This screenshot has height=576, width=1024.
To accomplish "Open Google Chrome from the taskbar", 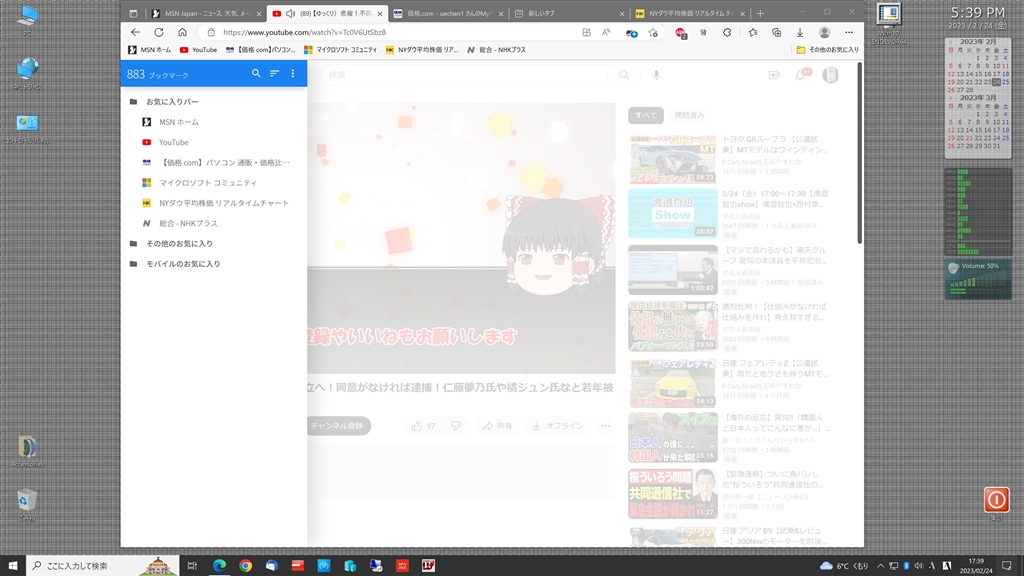I will [246, 566].
